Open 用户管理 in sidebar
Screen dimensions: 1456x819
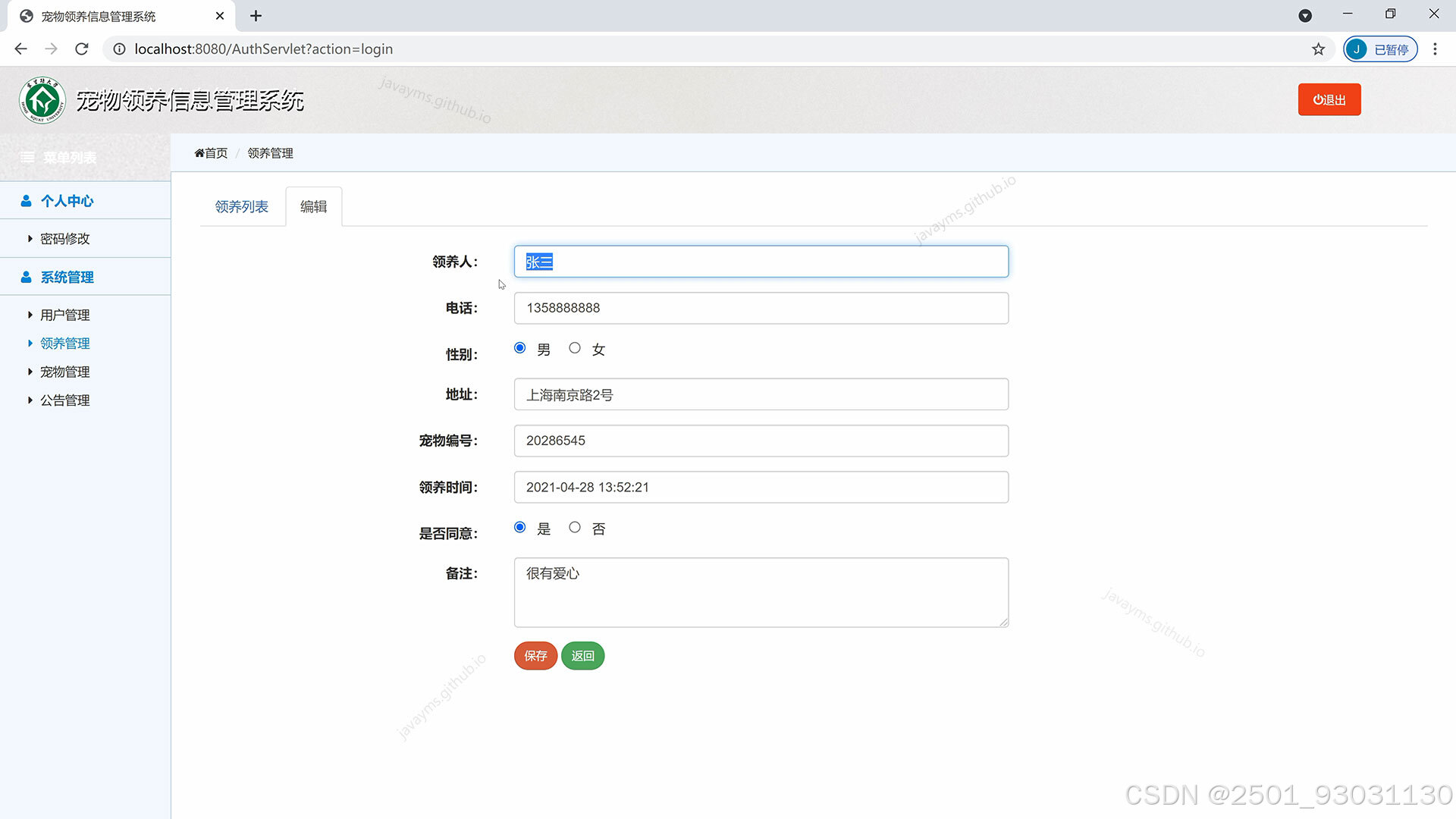point(64,315)
